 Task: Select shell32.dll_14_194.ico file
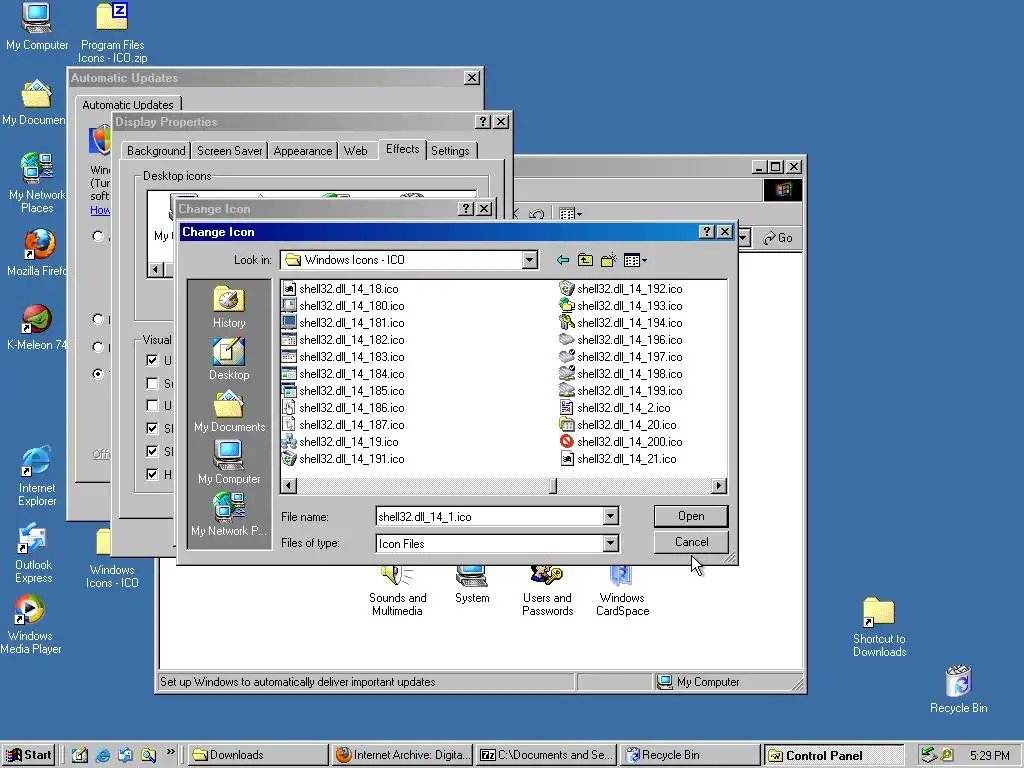click(x=621, y=323)
